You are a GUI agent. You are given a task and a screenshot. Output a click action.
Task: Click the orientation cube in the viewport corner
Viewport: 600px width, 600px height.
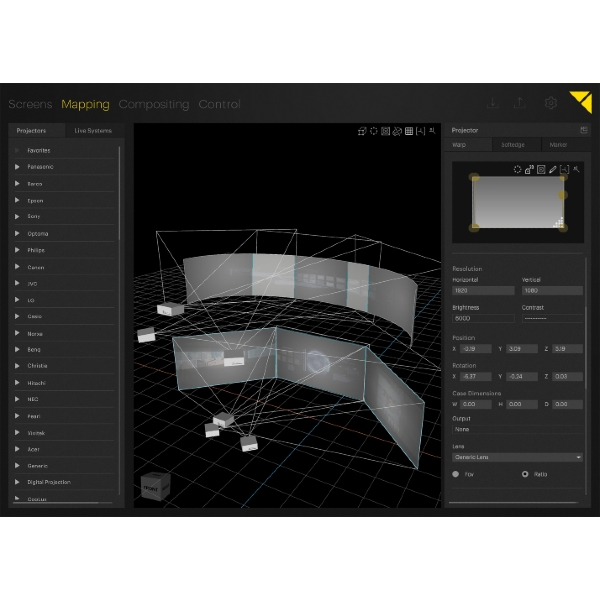pos(155,486)
